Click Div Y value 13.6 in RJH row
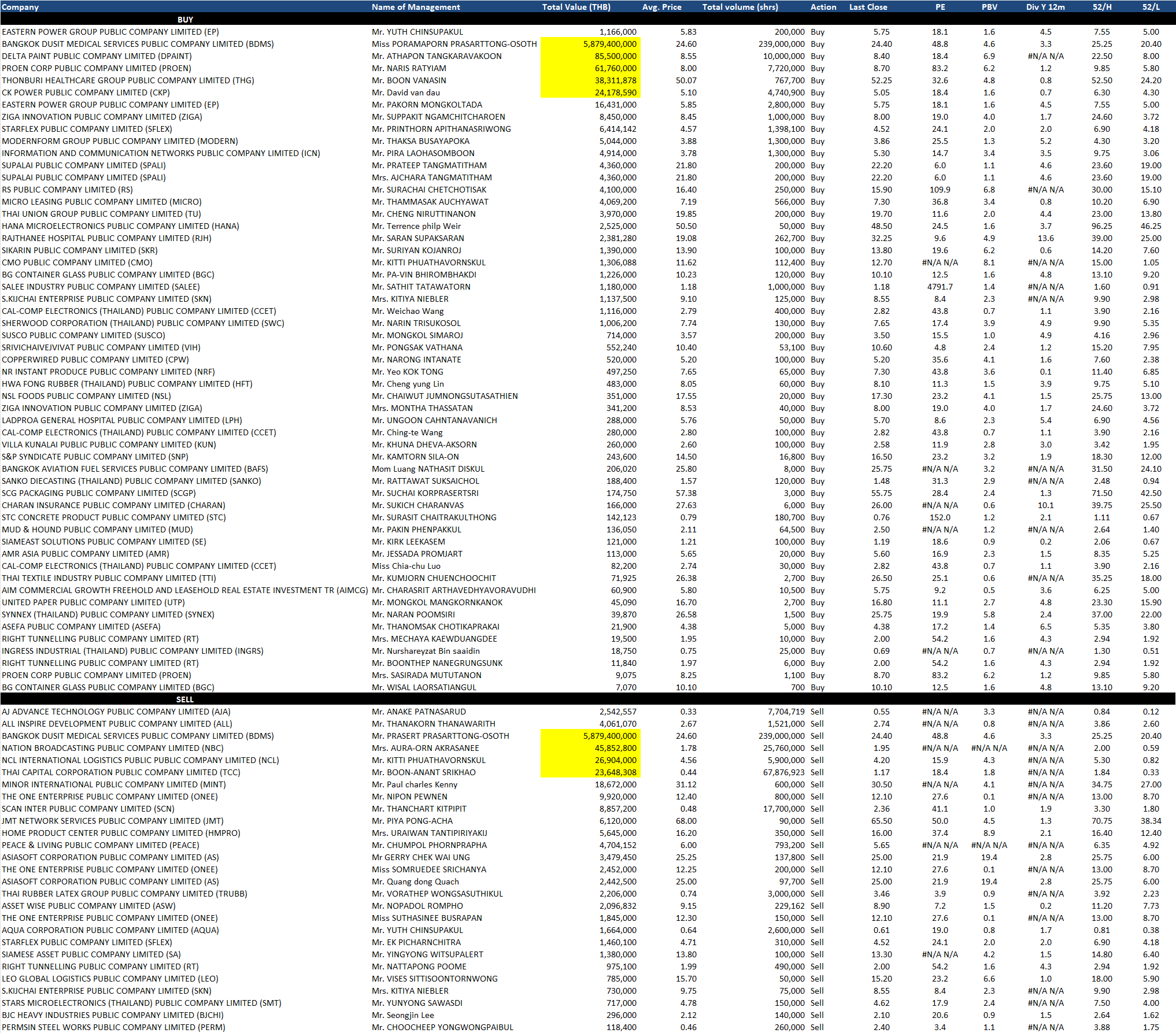Viewport: 1176px width, 1033px height. coord(1045,238)
